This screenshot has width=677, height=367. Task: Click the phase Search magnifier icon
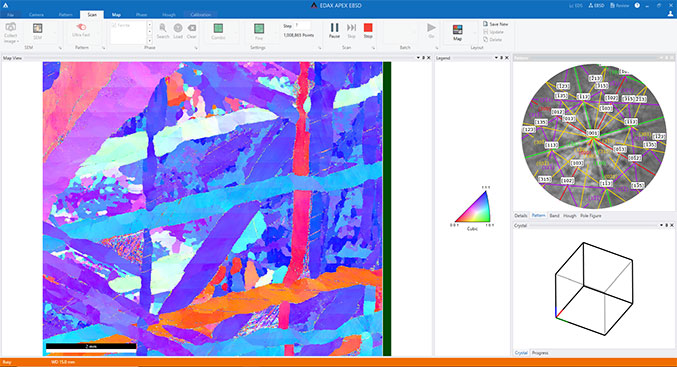click(x=163, y=28)
